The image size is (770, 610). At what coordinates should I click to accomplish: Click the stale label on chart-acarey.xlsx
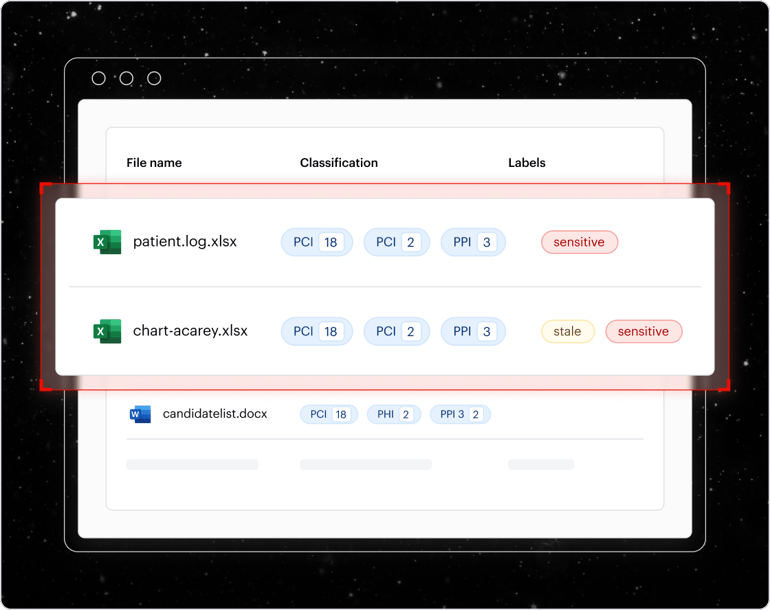point(567,331)
